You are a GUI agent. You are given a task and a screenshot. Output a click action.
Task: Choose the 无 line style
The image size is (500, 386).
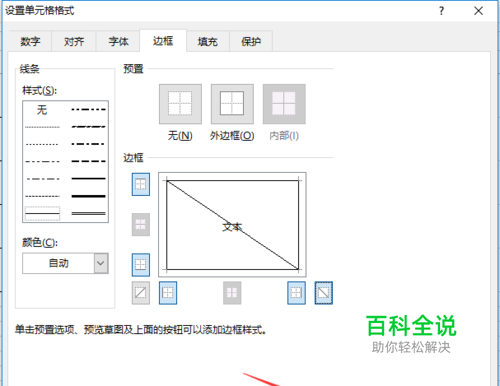coord(42,110)
